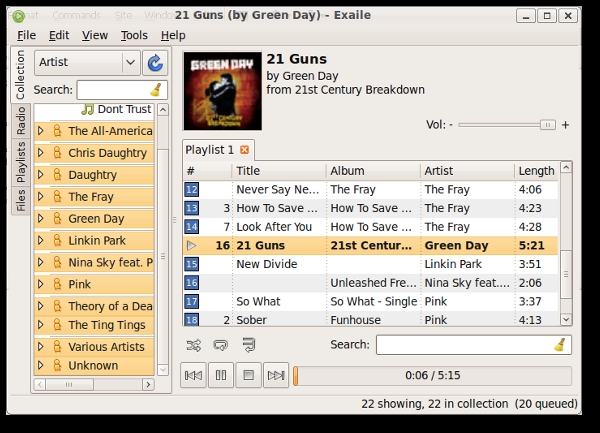This screenshot has height=433, width=600.
Task: Clear the playlist search with the broom icon
Action: [x=560, y=345]
